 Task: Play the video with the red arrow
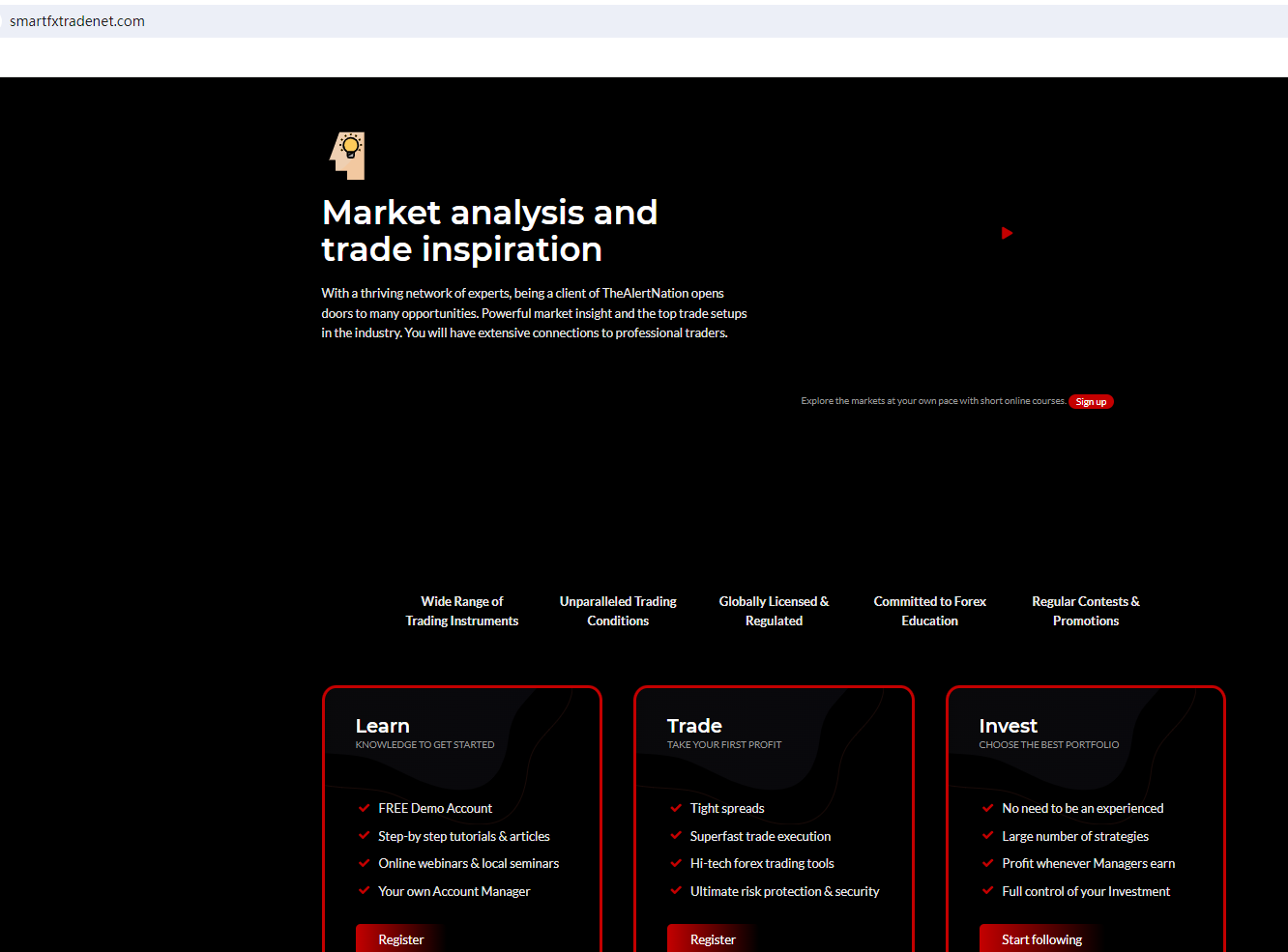coord(1007,233)
